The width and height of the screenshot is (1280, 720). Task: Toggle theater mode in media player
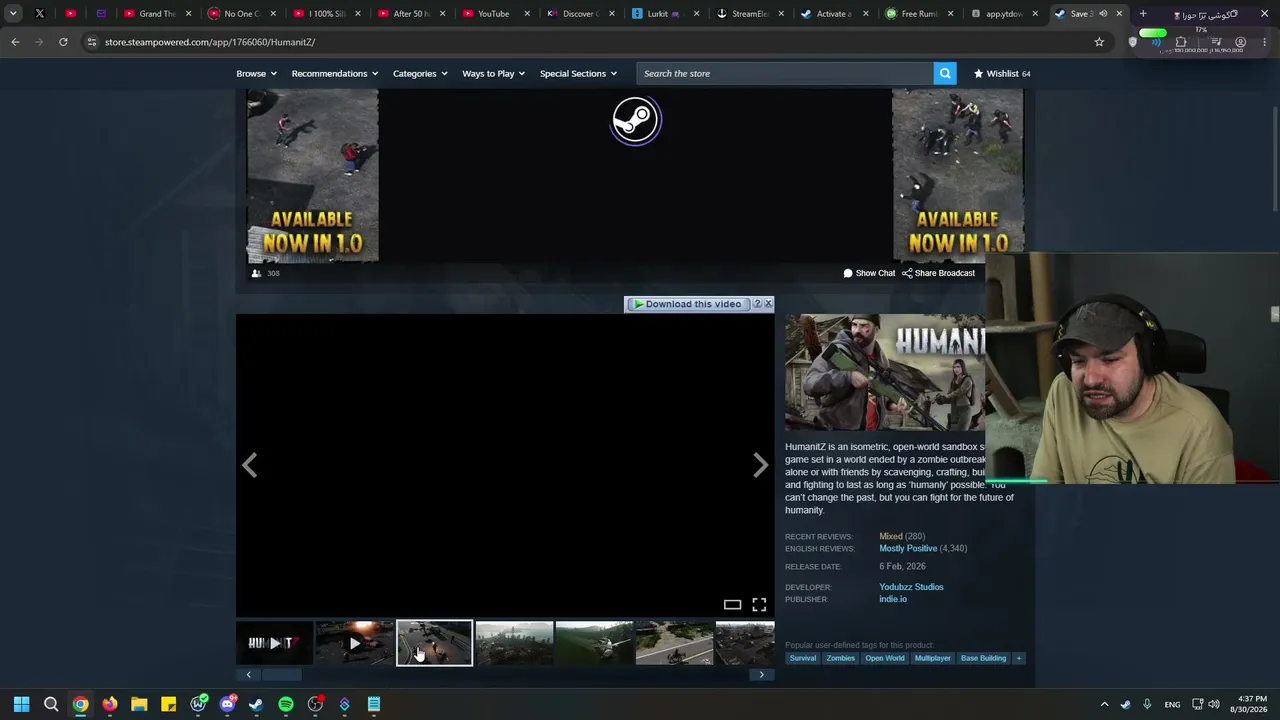732,604
